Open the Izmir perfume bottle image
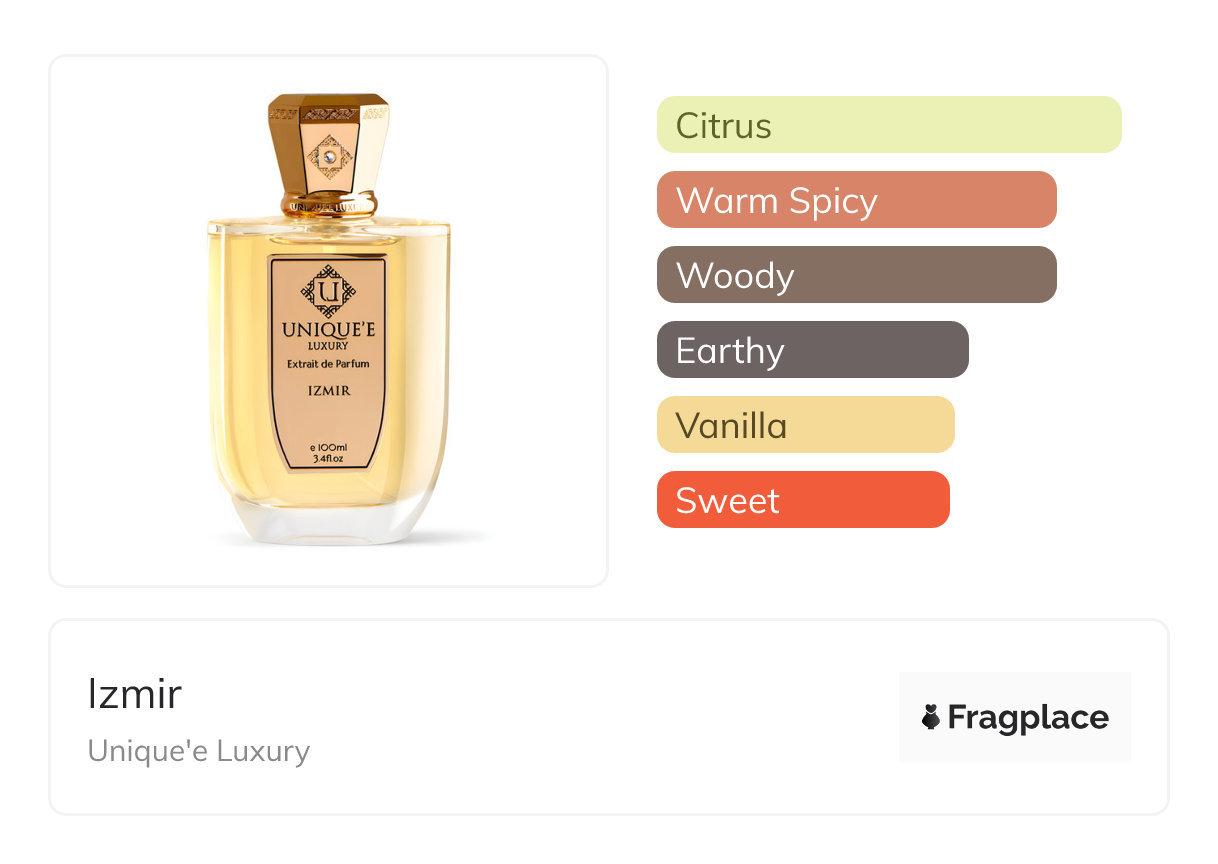 click(329, 320)
